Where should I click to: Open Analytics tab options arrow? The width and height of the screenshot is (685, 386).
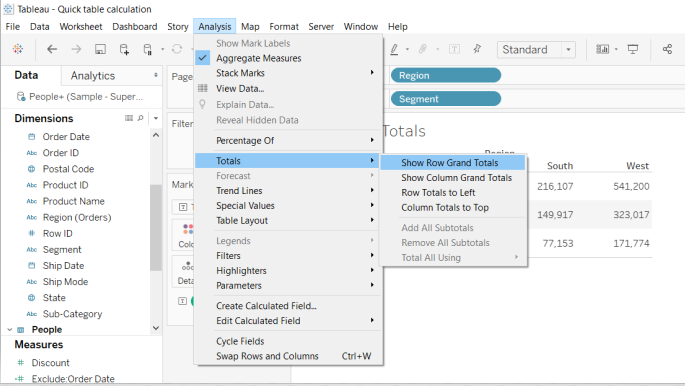click(x=156, y=75)
